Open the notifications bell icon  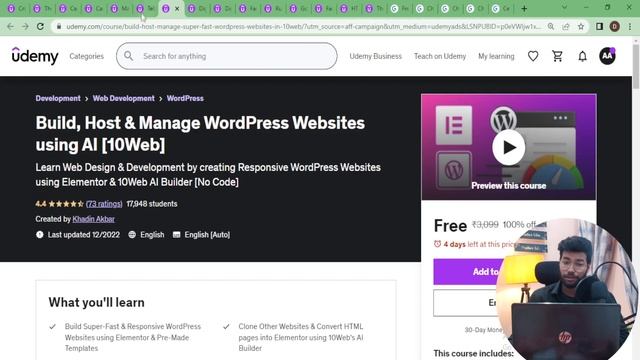pyautogui.click(x=582, y=56)
